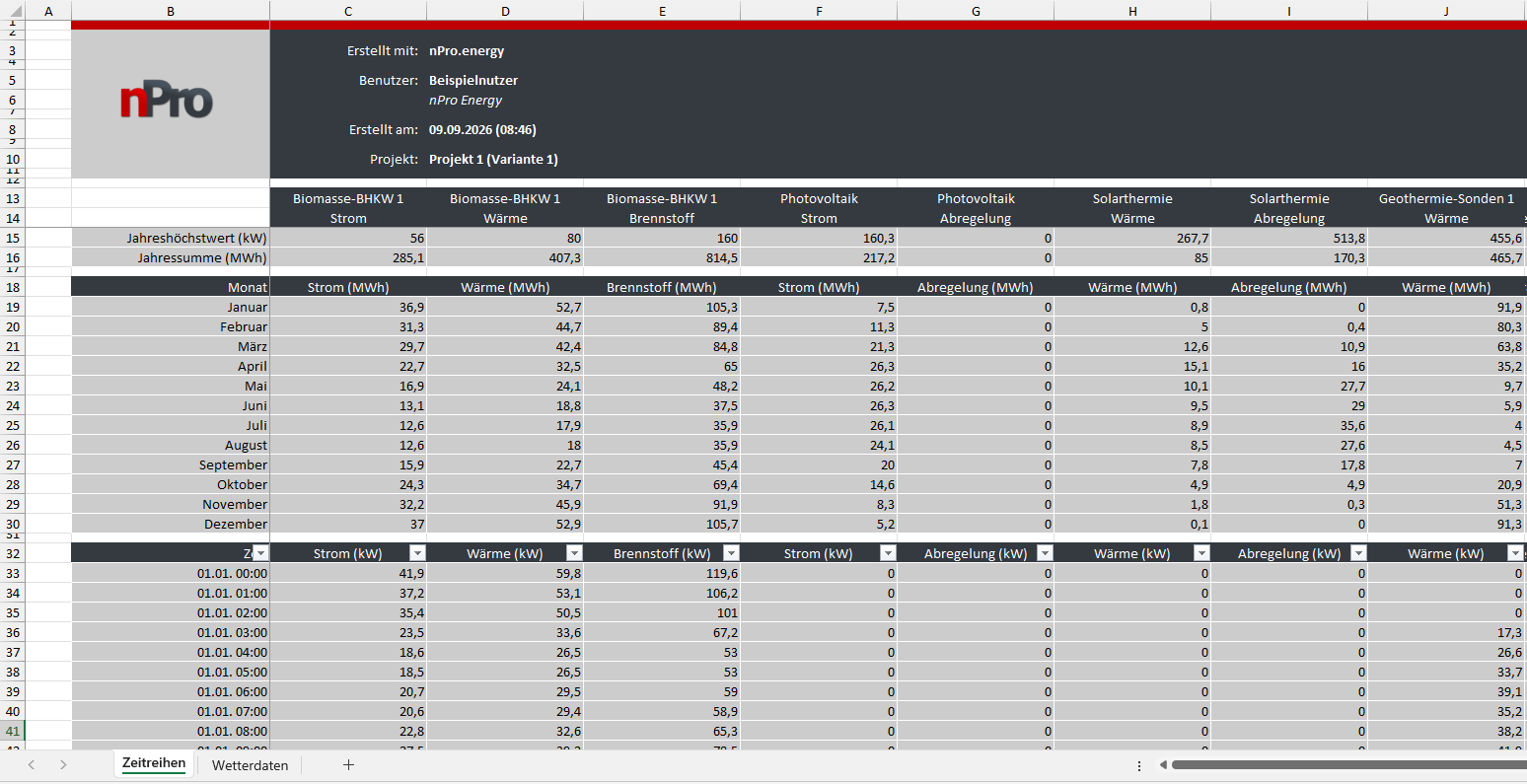1527x784 pixels.
Task: Click the Beispielnutzer user name
Action: (x=473, y=80)
